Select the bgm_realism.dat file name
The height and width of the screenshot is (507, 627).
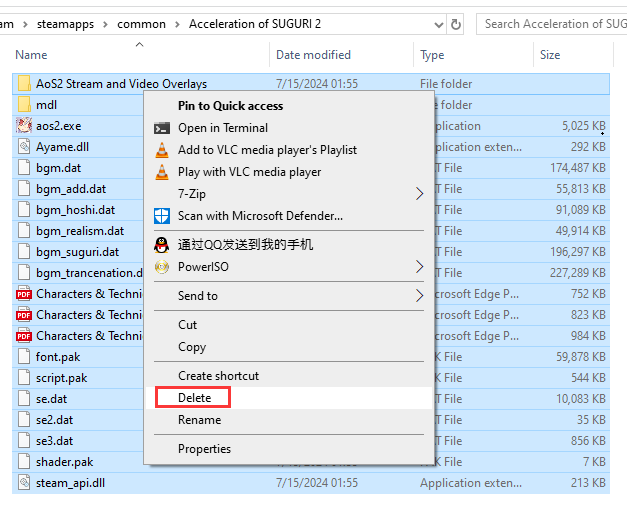point(80,231)
